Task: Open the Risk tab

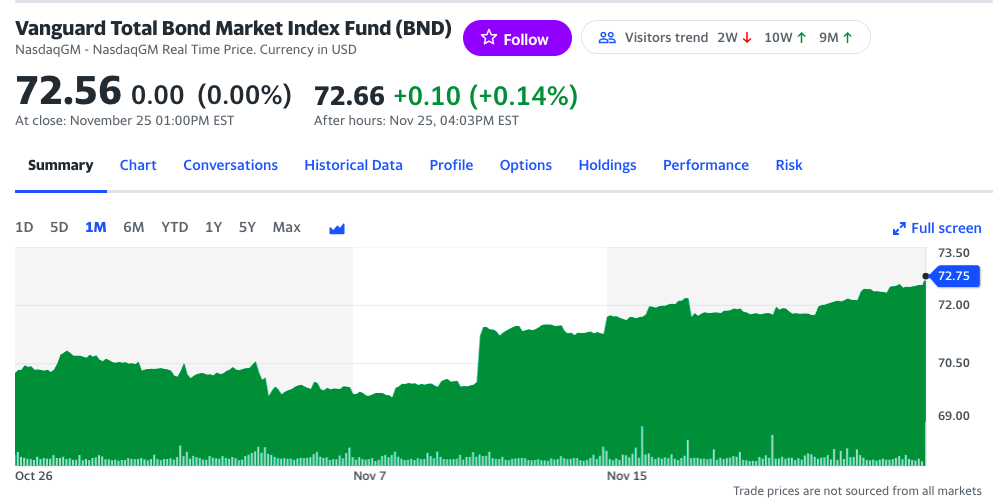Action: (x=789, y=165)
